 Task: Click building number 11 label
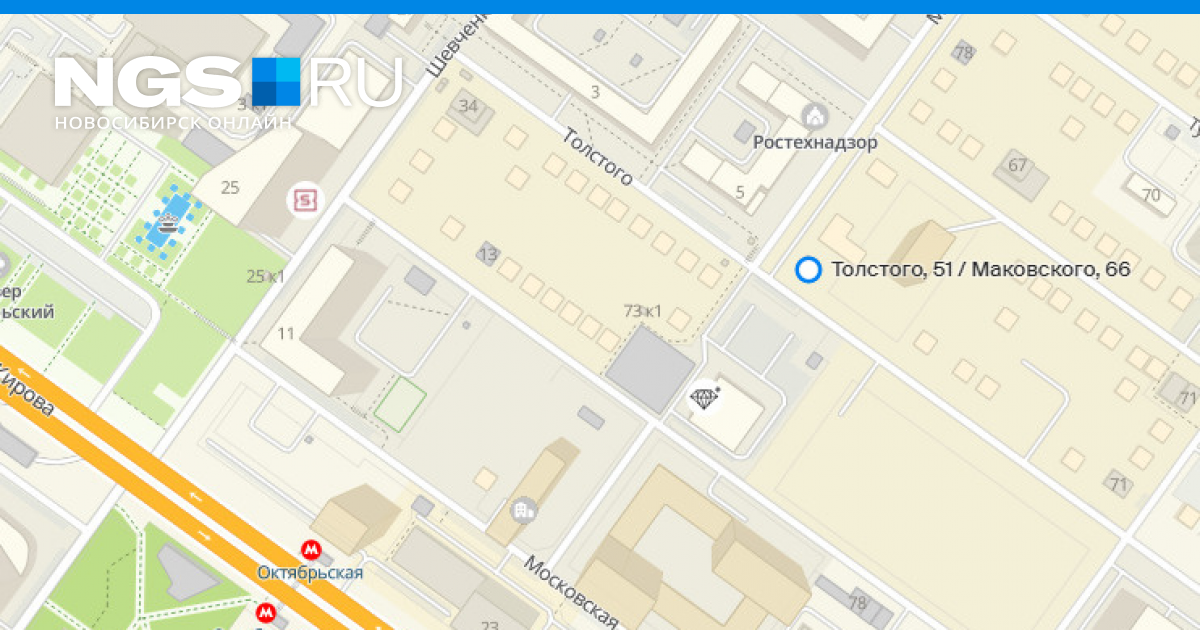[x=286, y=334]
